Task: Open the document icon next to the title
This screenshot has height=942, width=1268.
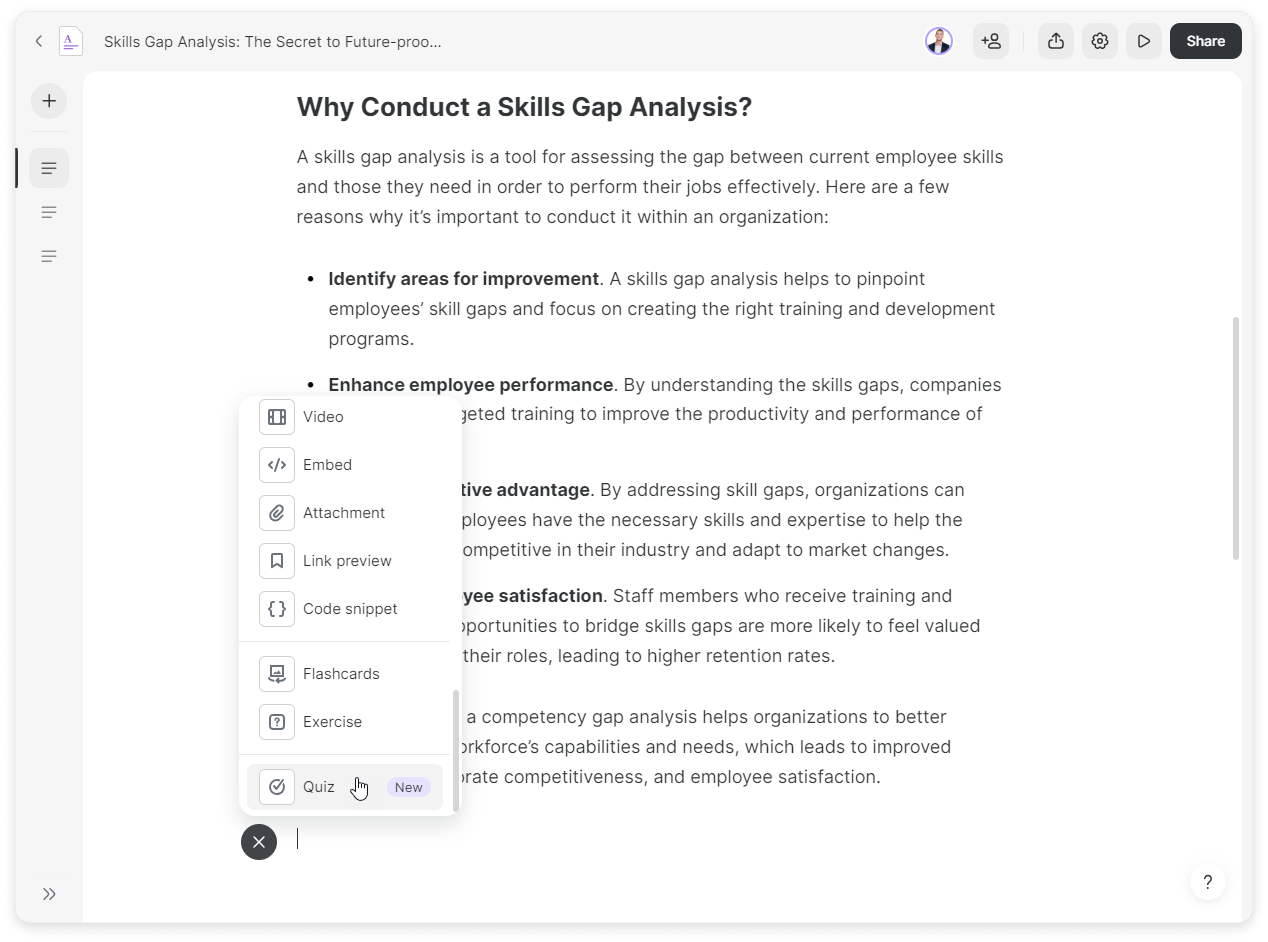Action: [70, 41]
